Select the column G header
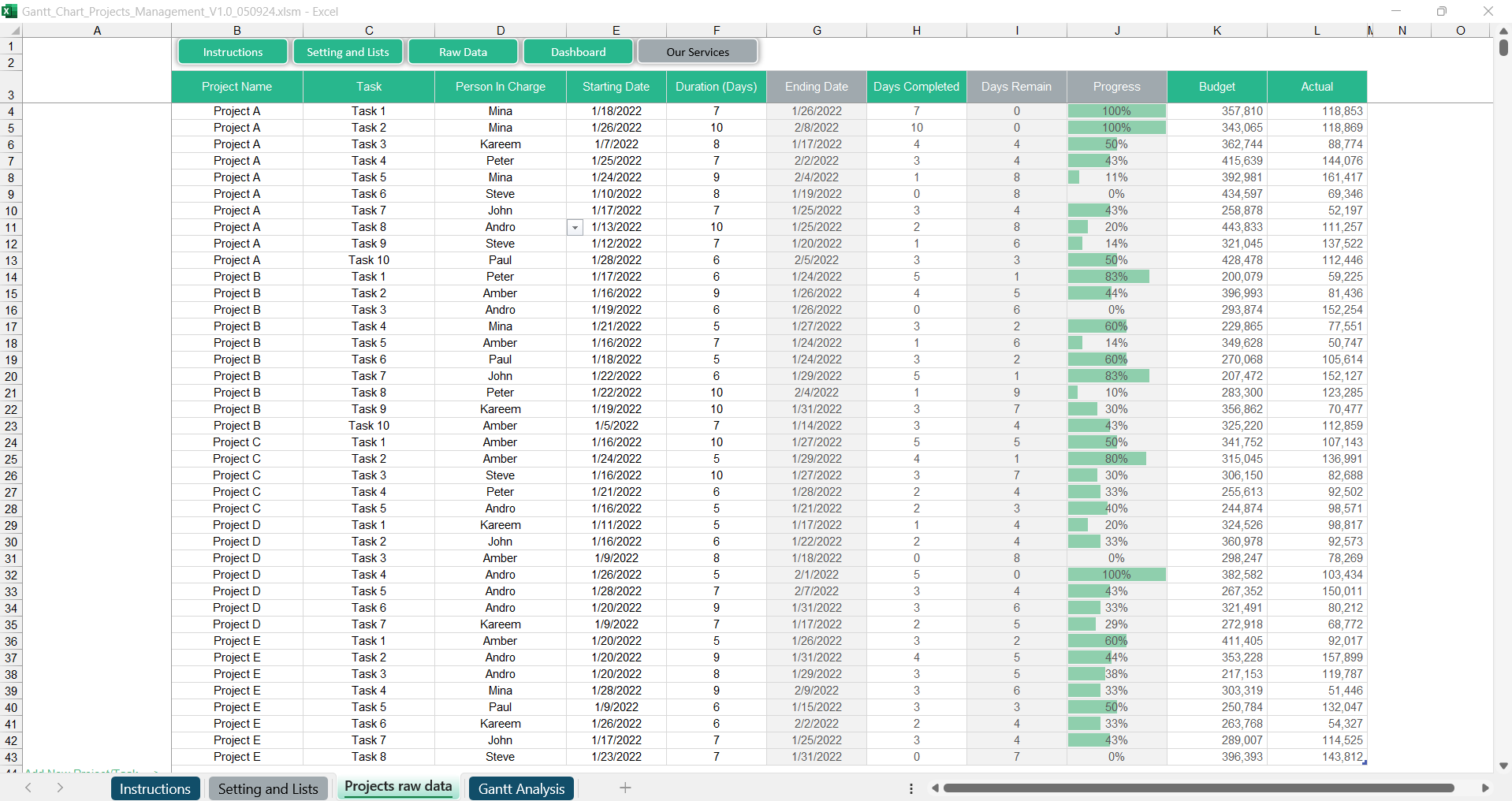 click(816, 31)
